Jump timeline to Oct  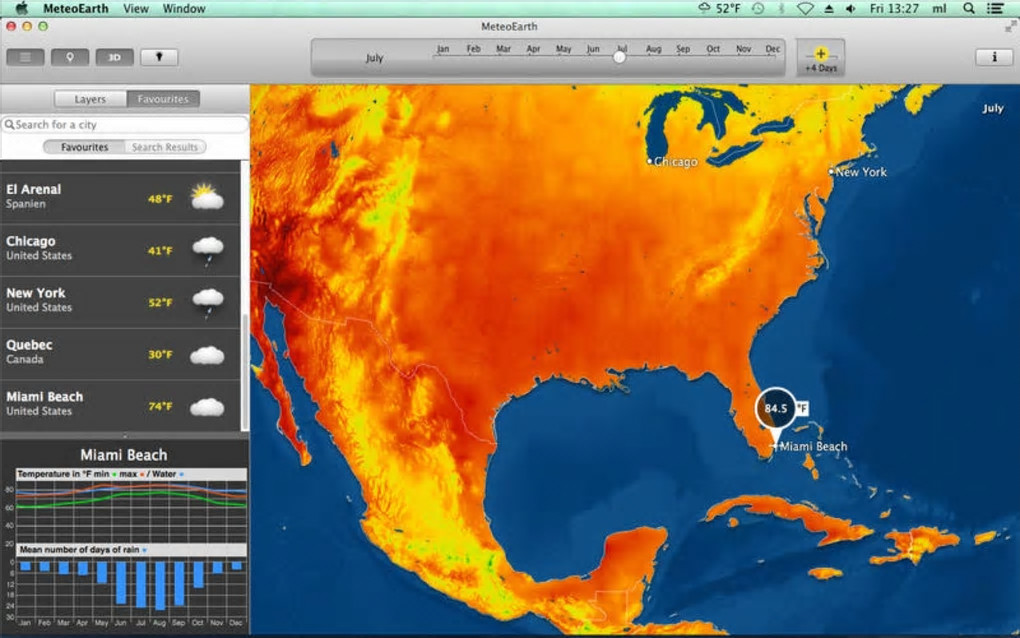713,49
